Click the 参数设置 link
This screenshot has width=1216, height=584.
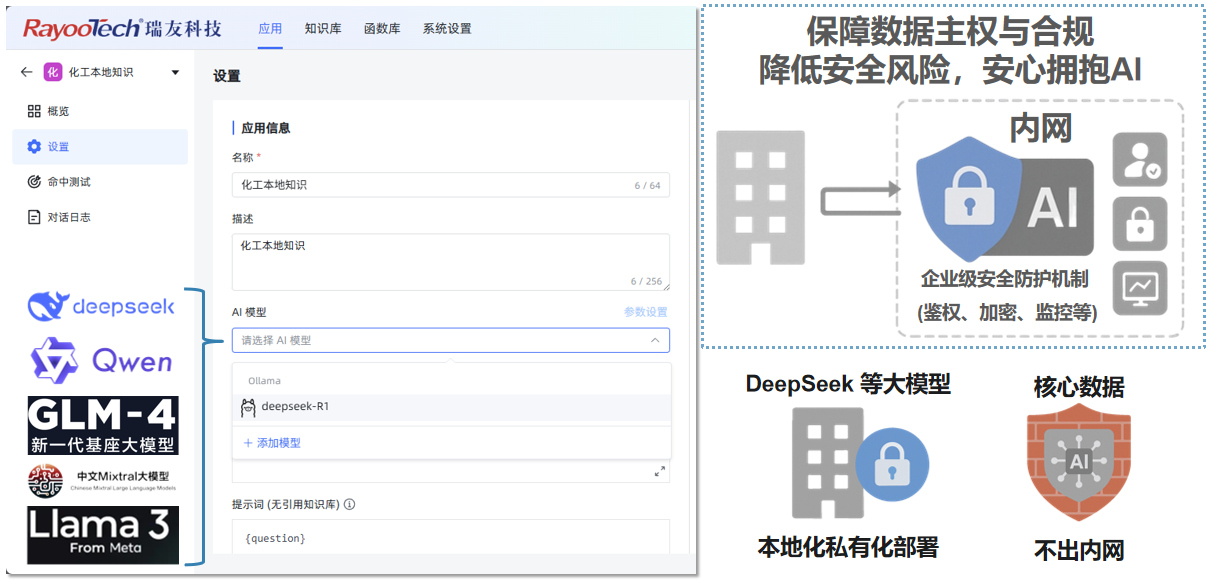click(x=645, y=312)
